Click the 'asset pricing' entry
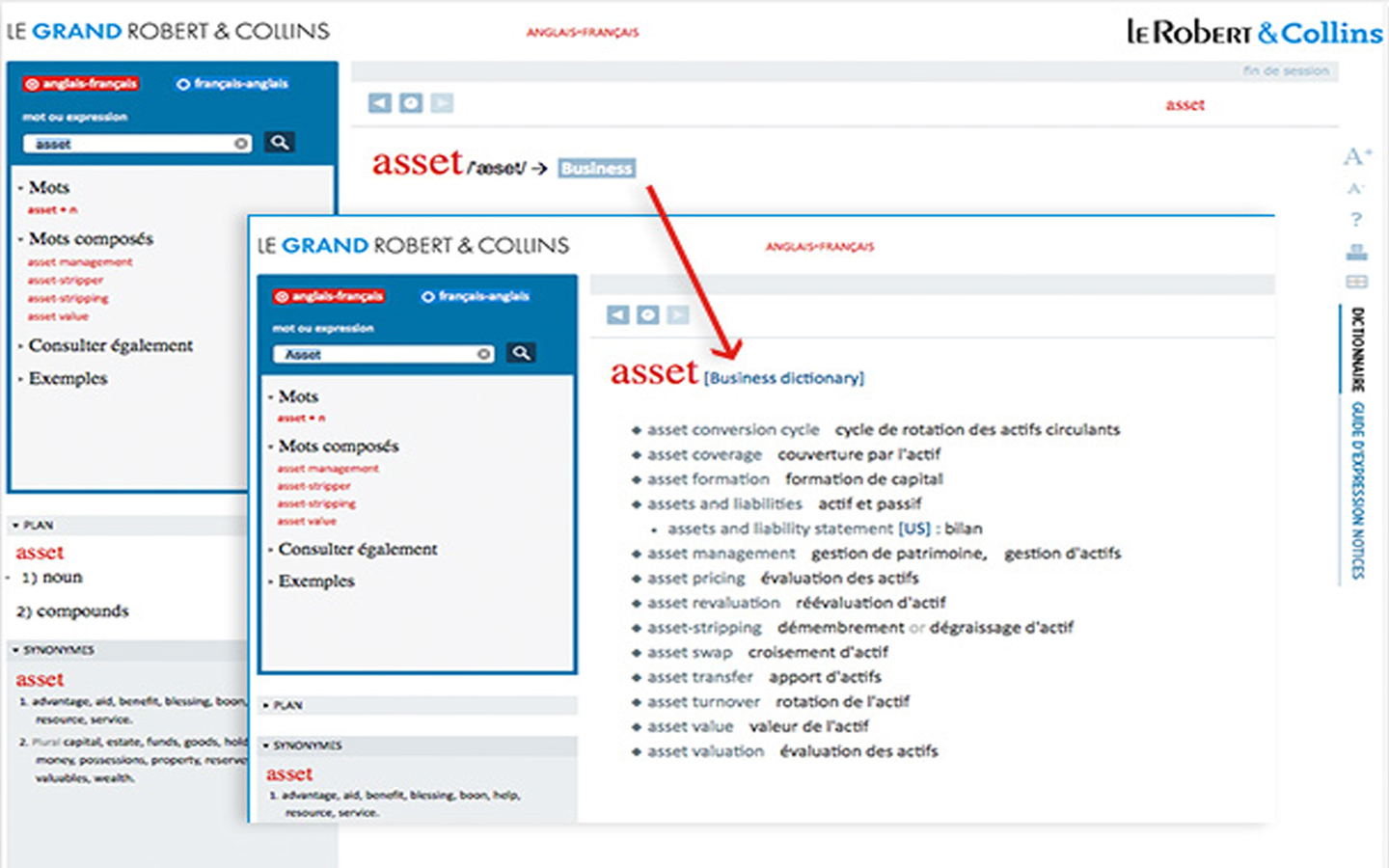 (x=696, y=578)
